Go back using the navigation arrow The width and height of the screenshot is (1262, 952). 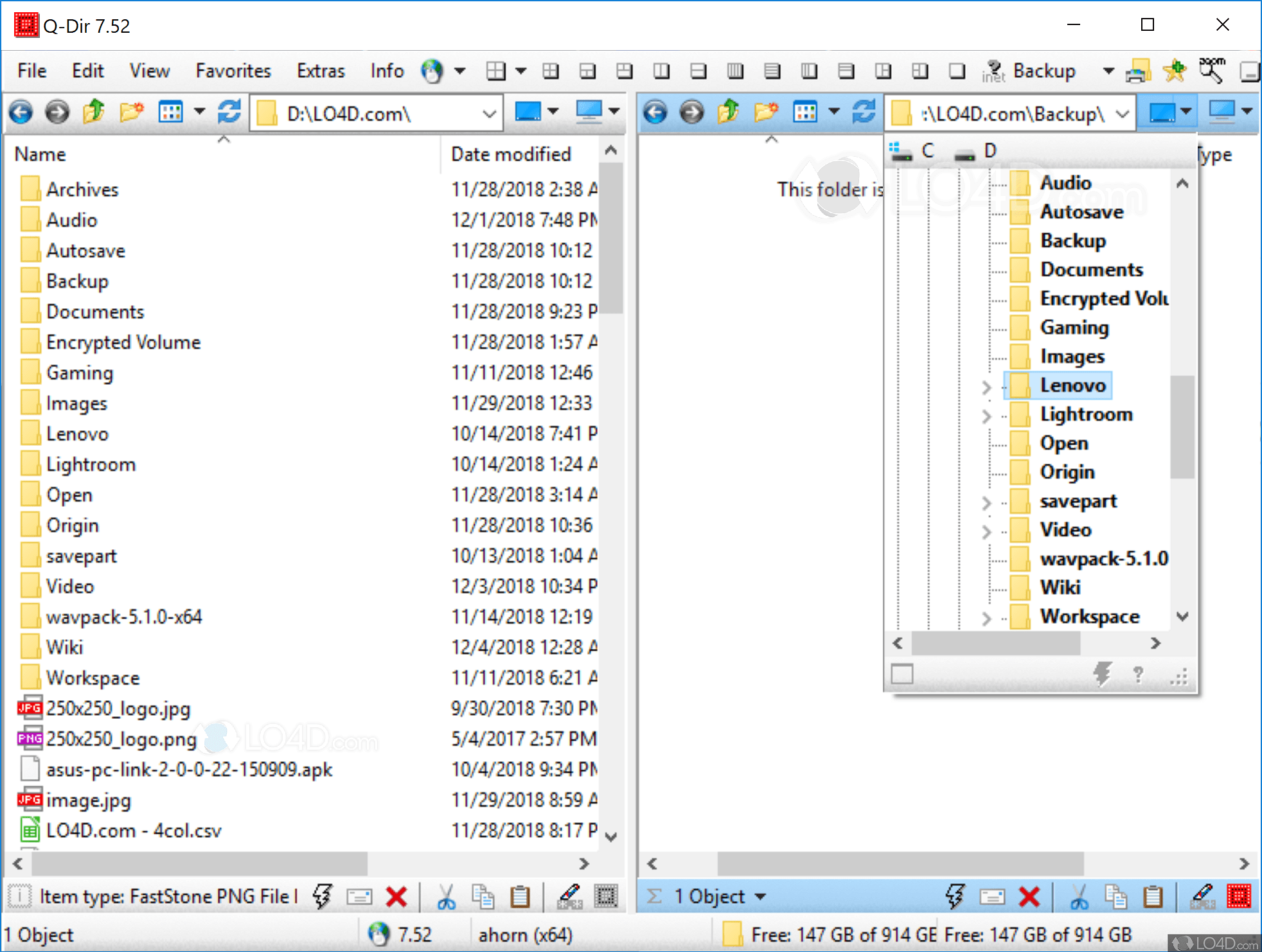[x=21, y=112]
